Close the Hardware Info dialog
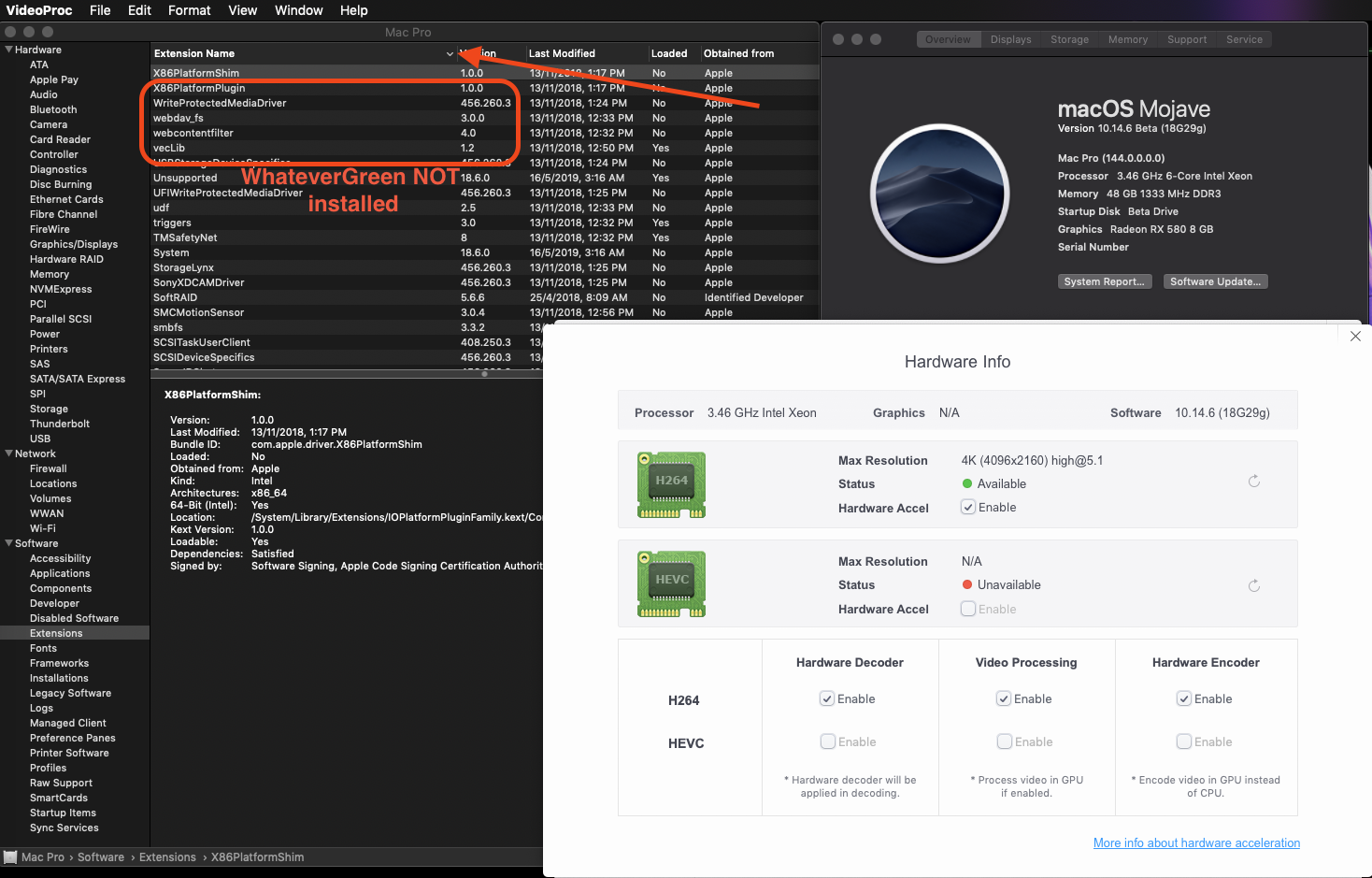Viewport: 1372px width, 878px height. coord(1355,337)
